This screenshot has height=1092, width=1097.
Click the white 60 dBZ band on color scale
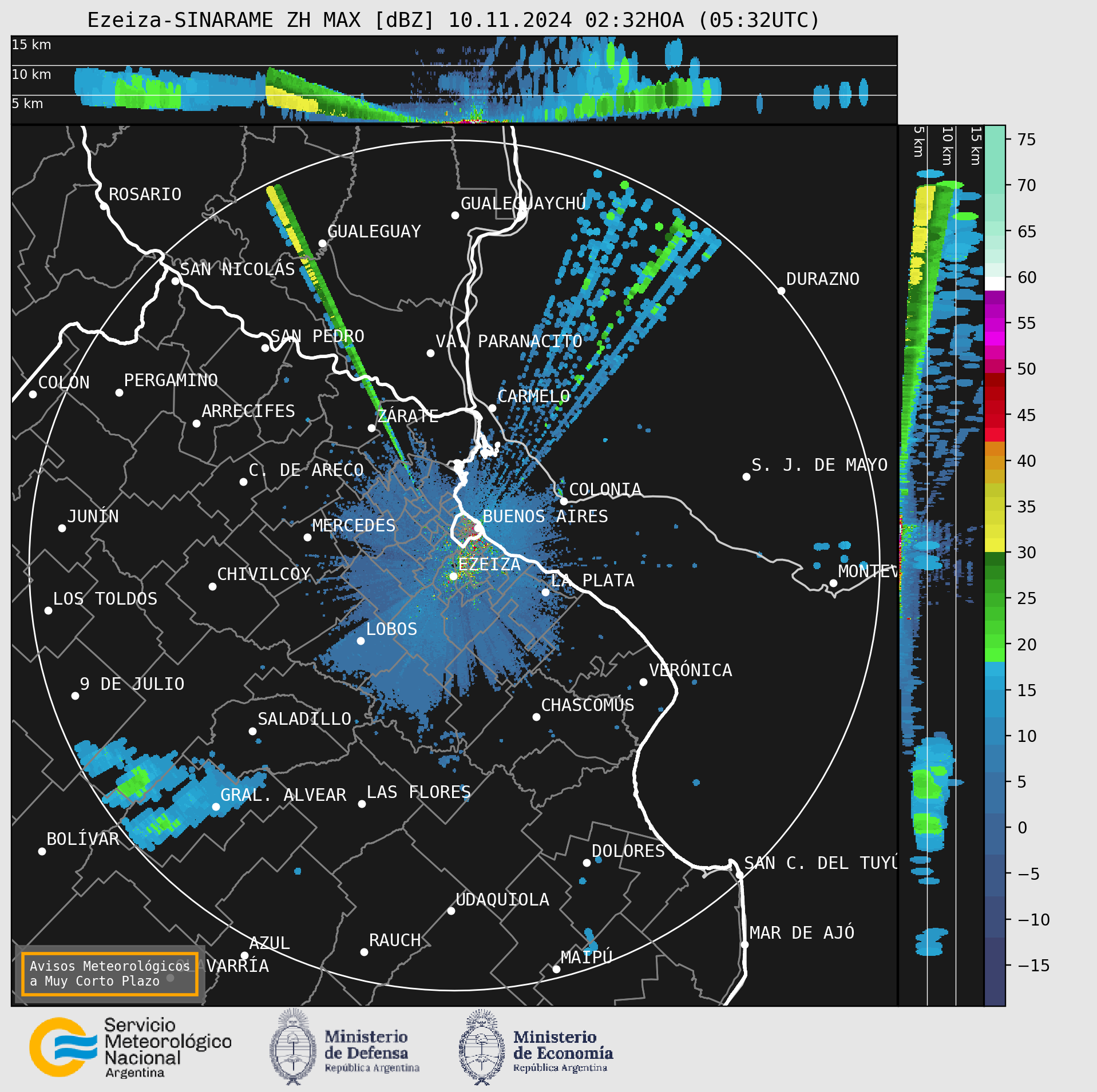click(x=995, y=284)
